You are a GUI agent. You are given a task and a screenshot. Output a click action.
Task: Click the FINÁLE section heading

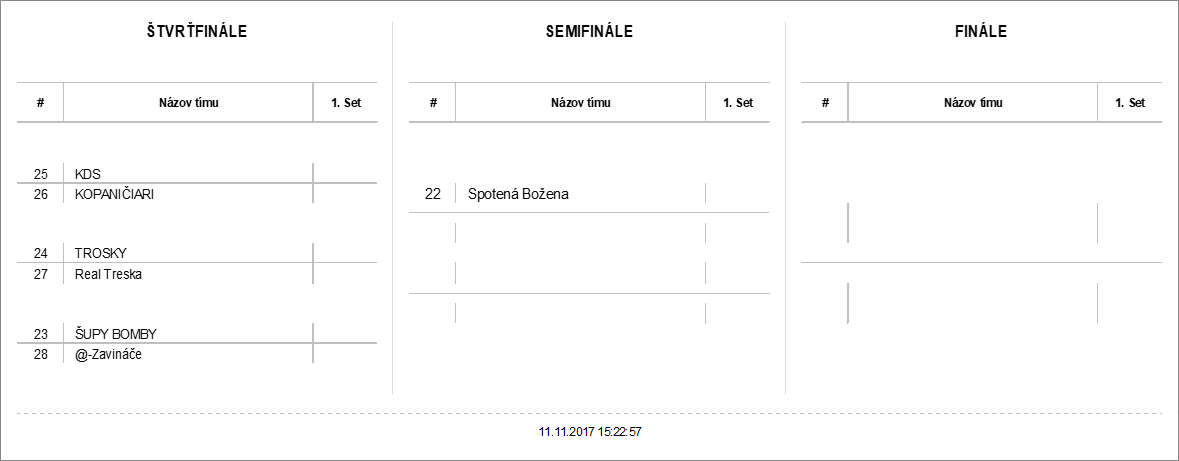pos(981,31)
